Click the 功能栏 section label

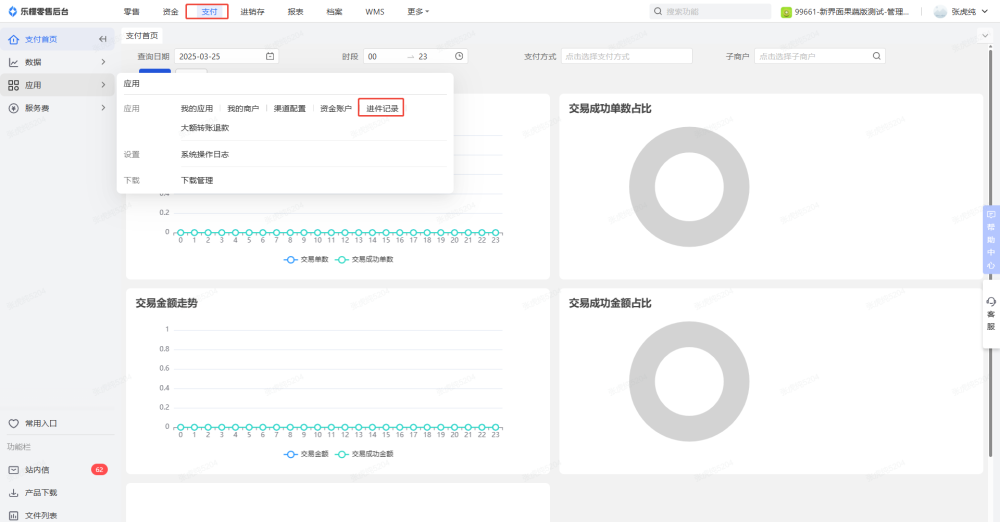pos(18,447)
